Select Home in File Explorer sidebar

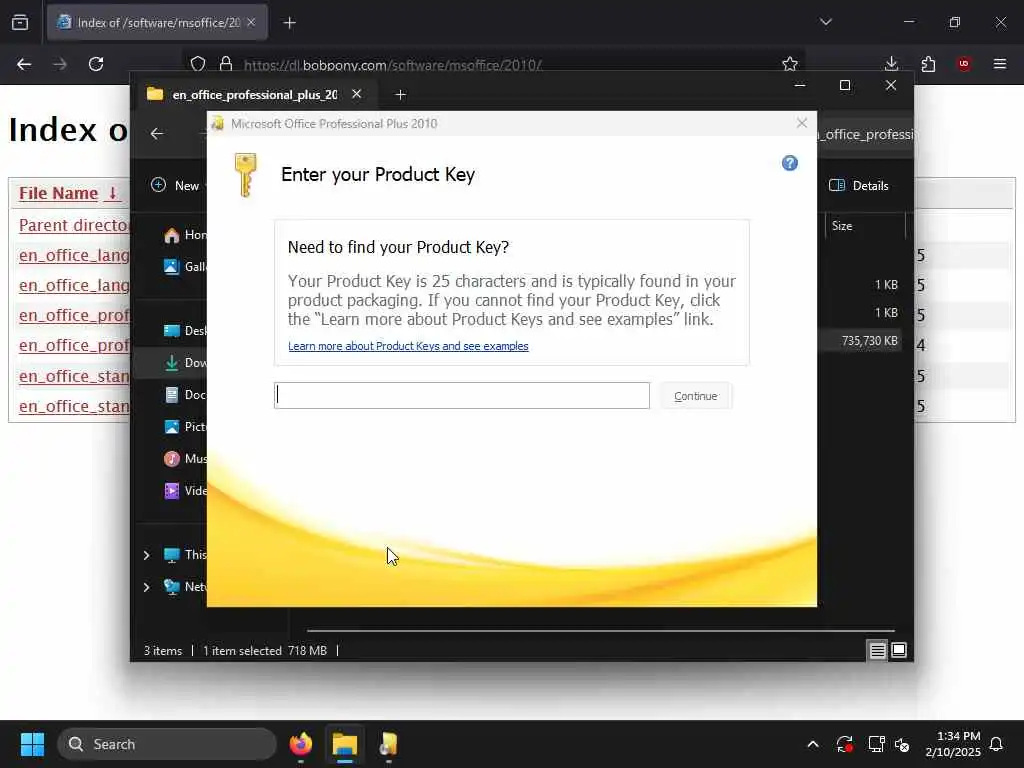pyautogui.click(x=185, y=235)
